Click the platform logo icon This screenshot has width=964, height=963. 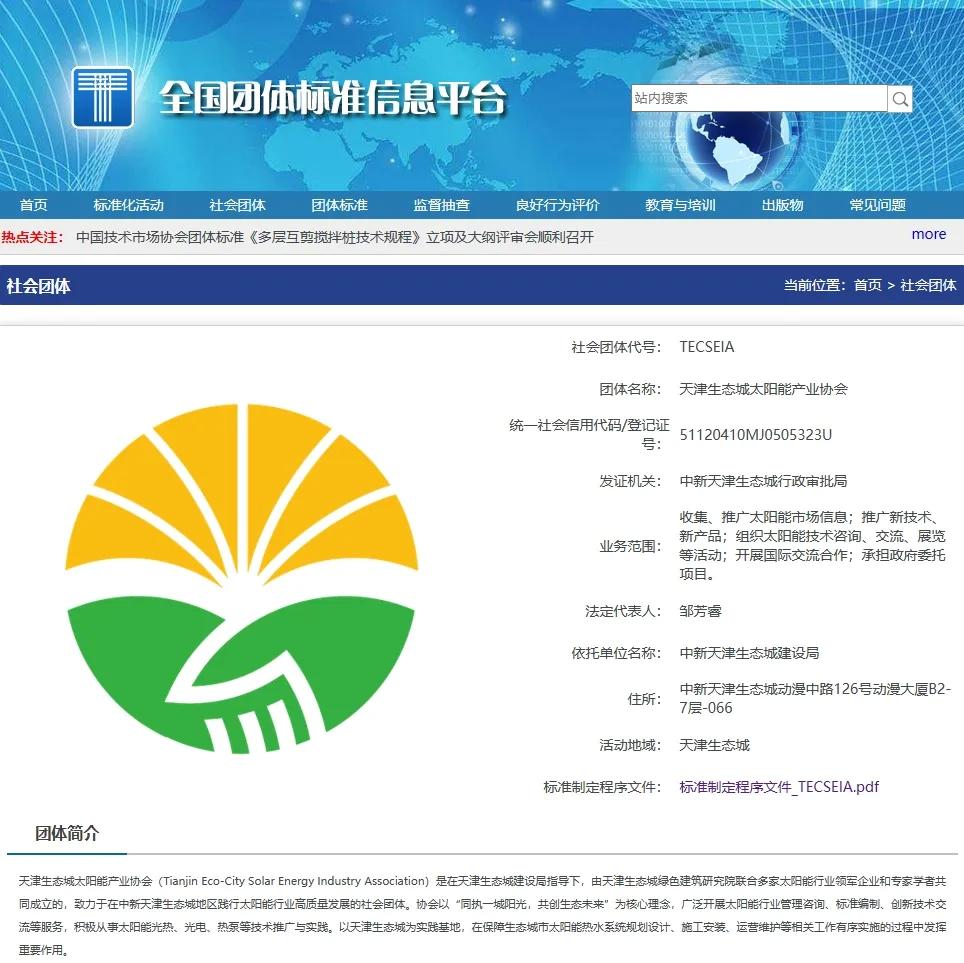click(102, 97)
